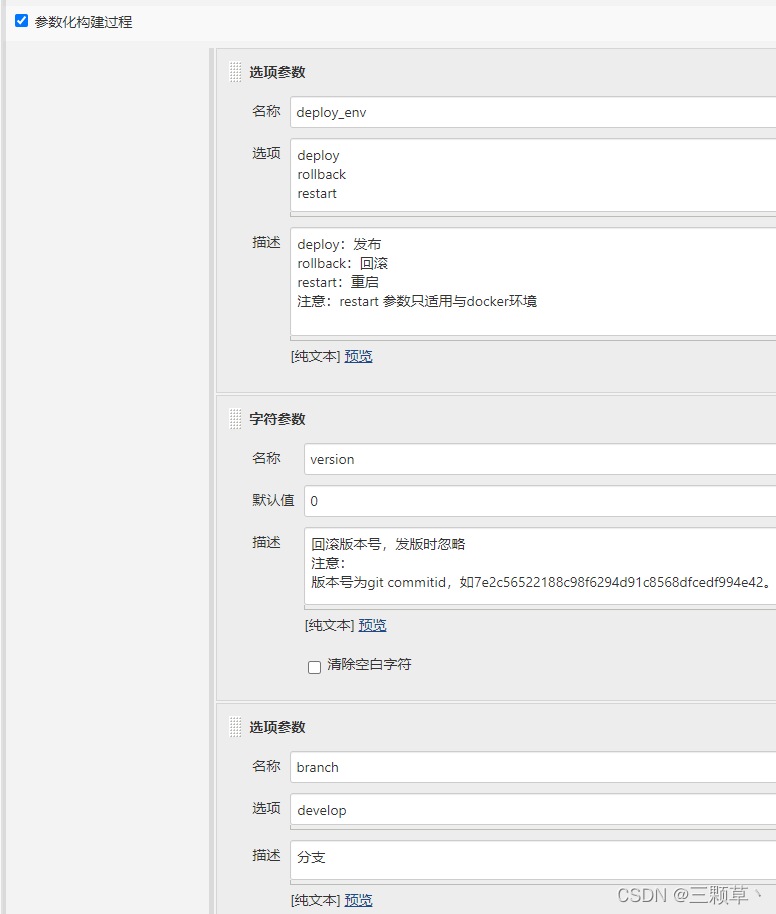
Task: Click the name field containing branch
Action: point(533,767)
